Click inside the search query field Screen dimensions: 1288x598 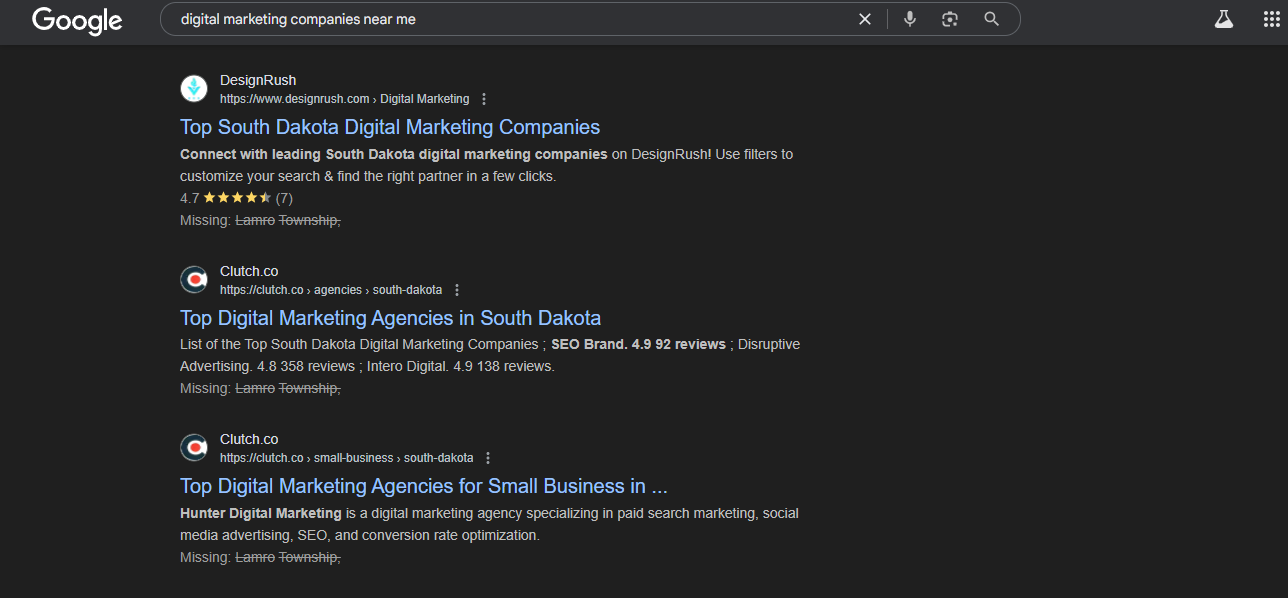[x=510, y=19]
